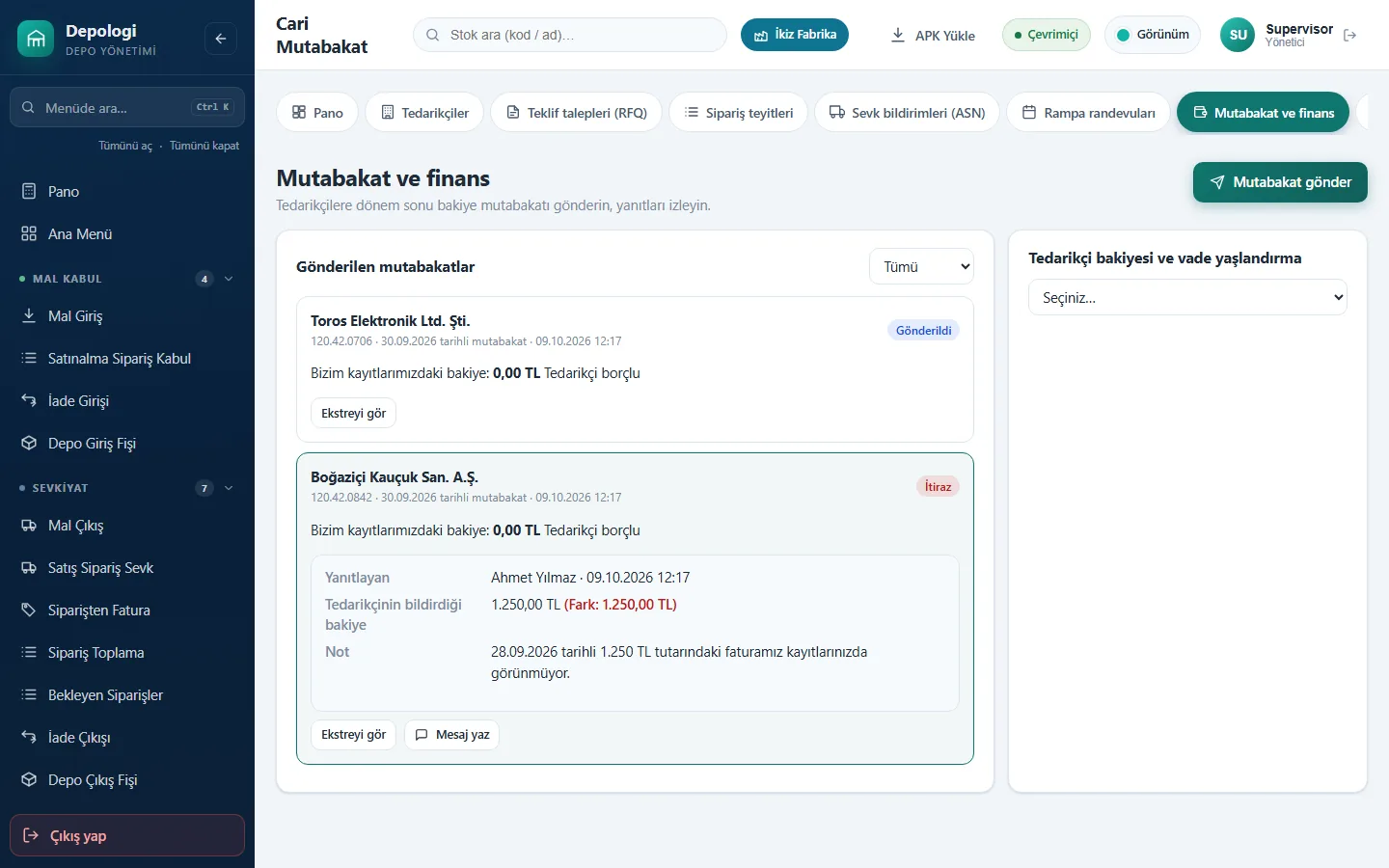
Task: Collapse the MAL KABUL section chevron
Action: coord(229,279)
